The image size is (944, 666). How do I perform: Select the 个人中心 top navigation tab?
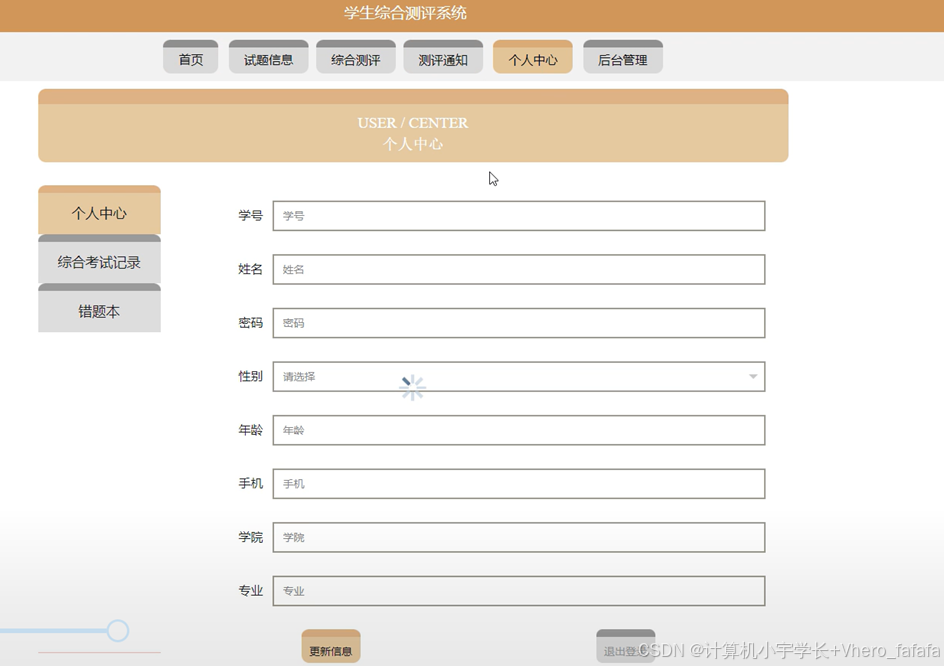[533, 57]
